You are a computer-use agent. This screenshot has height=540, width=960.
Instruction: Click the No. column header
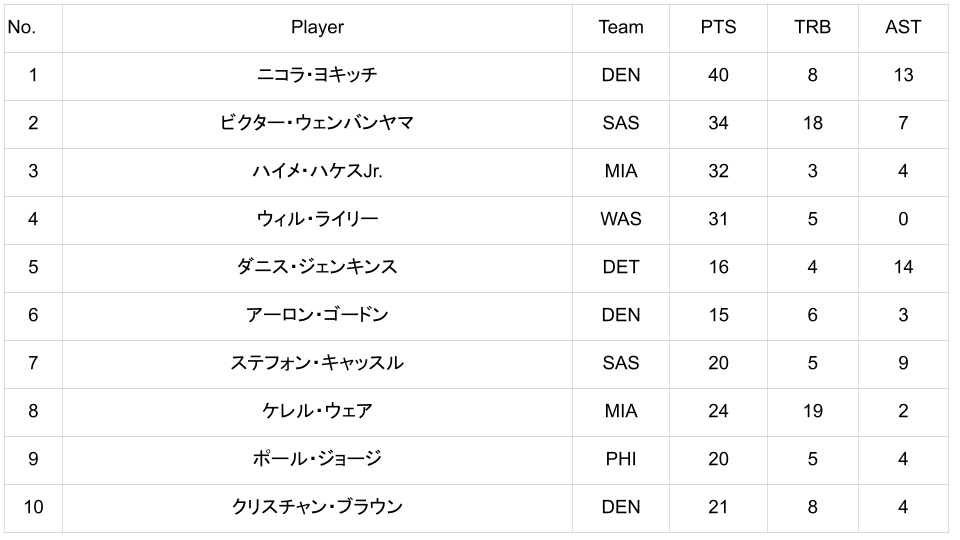[x=21, y=27]
